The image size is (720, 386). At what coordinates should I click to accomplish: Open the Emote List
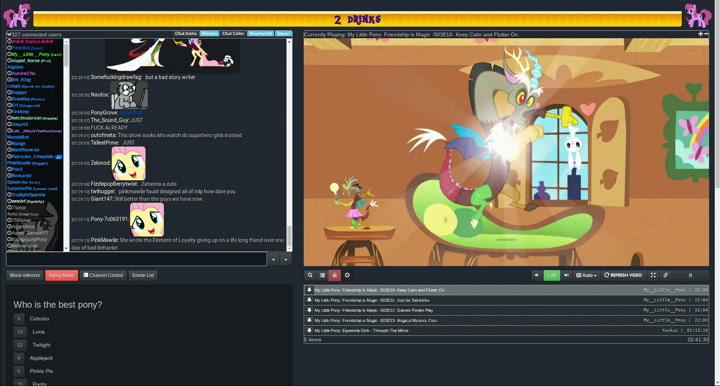coord(143,275)
